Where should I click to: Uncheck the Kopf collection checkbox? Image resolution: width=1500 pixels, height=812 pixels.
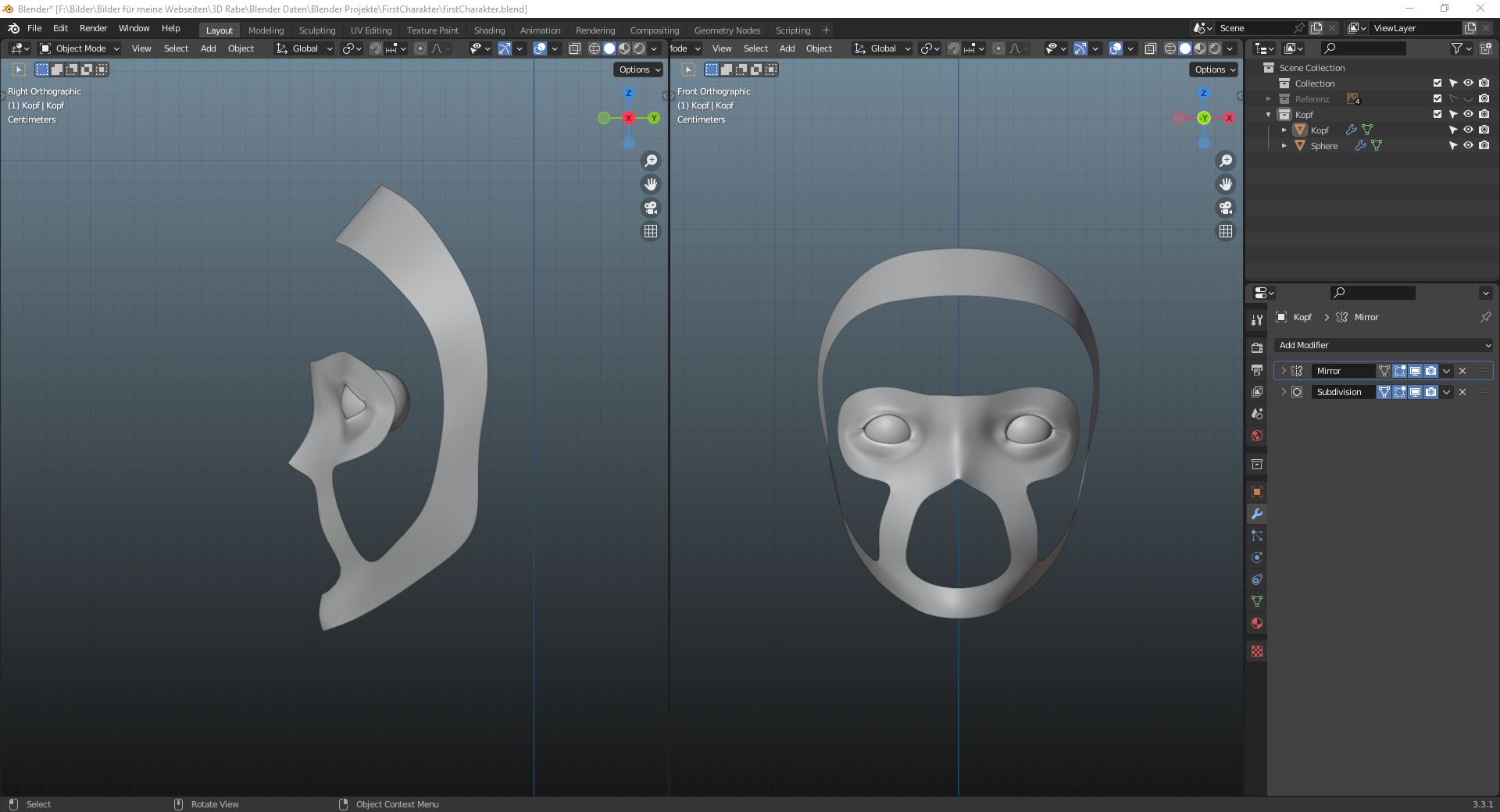point(1437,114)
